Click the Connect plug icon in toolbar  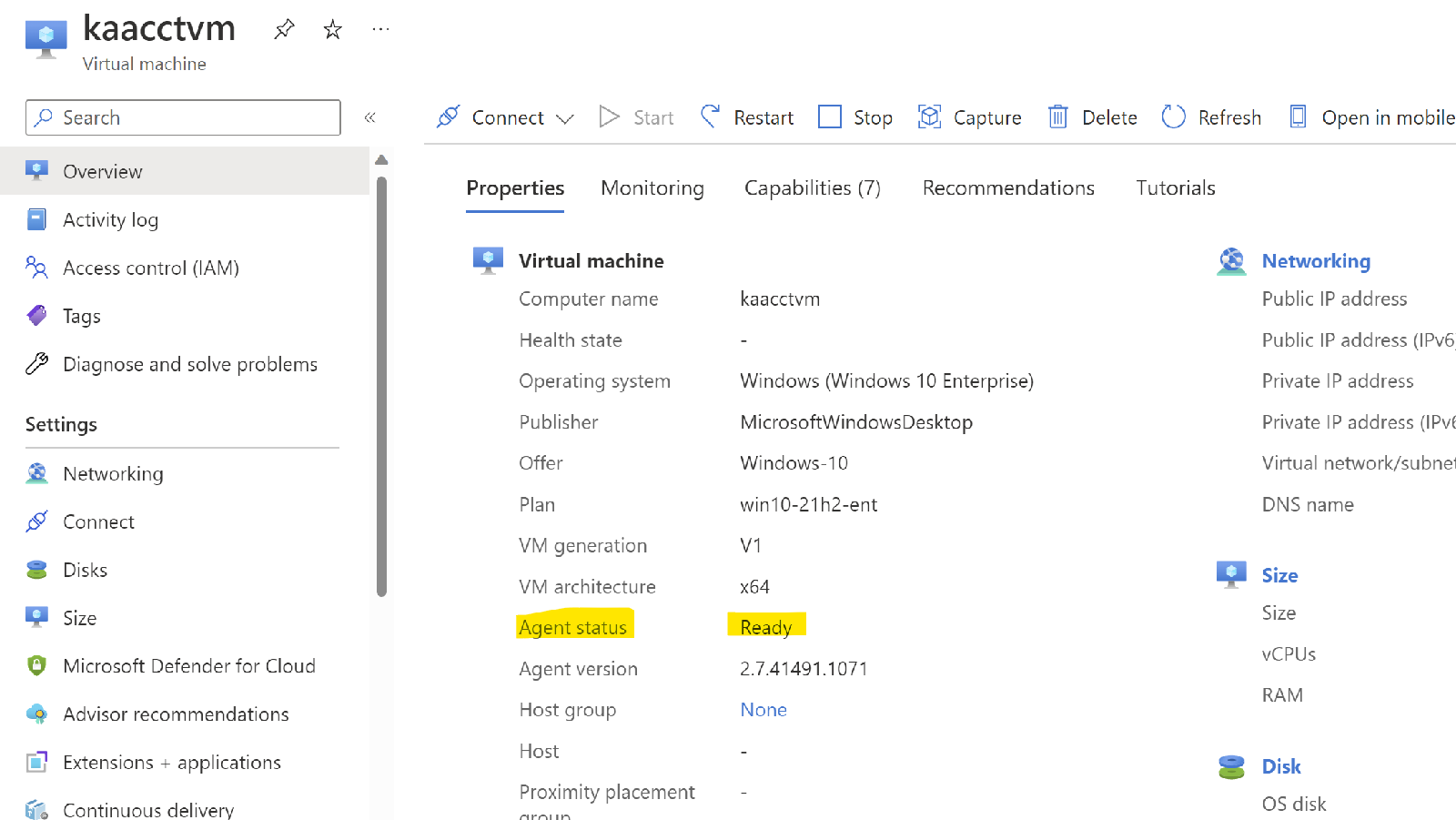pos(448,116)
